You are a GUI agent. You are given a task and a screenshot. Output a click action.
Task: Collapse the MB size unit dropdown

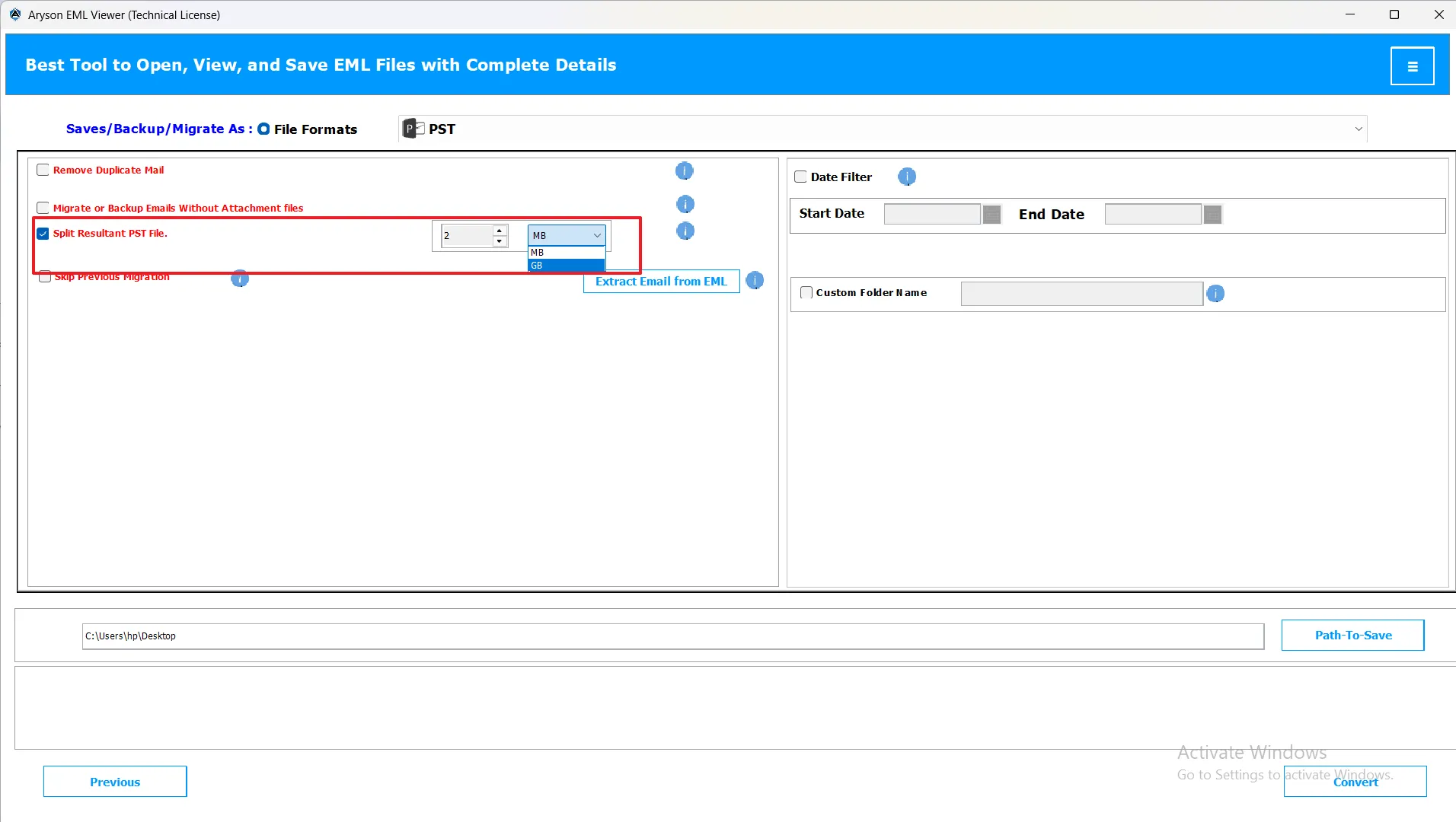pos(597,236)
